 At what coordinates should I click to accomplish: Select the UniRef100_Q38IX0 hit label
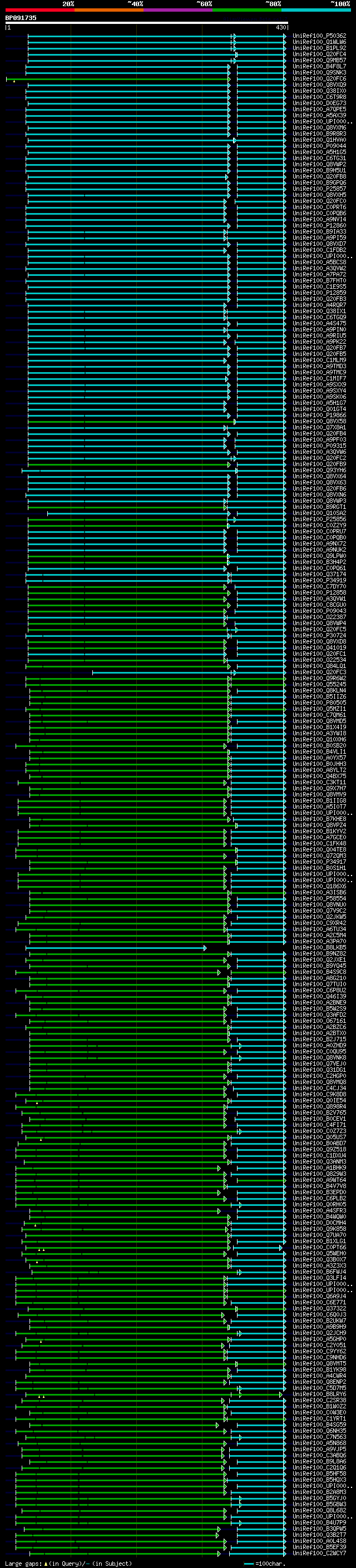click(319, 91)
